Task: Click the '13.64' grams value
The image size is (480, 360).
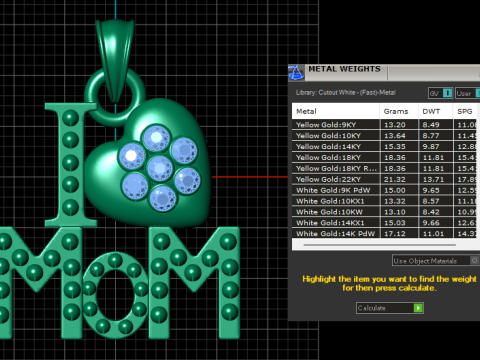Action: [x=395, y=136]
